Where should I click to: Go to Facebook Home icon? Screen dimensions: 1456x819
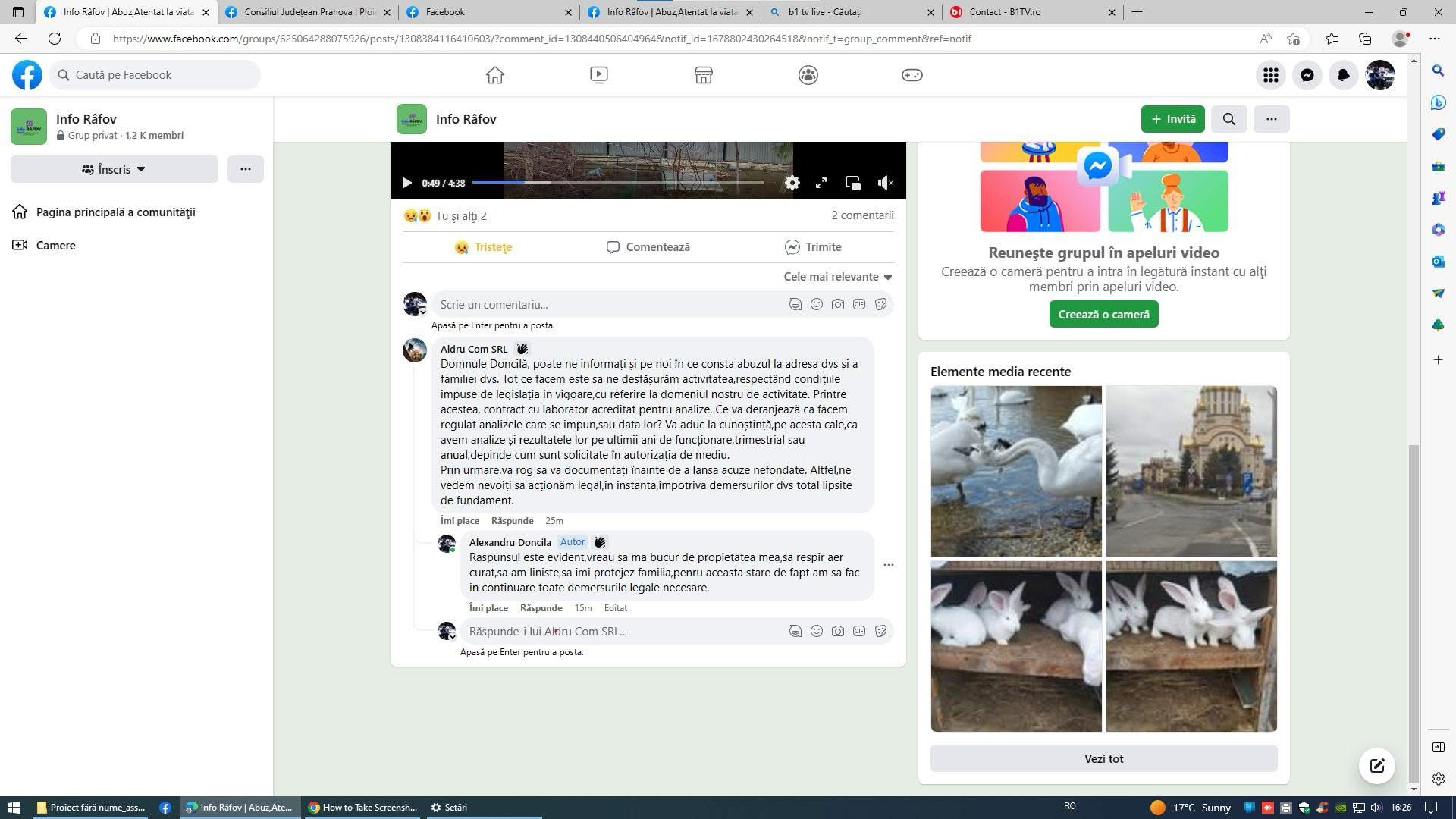(495, 75)
